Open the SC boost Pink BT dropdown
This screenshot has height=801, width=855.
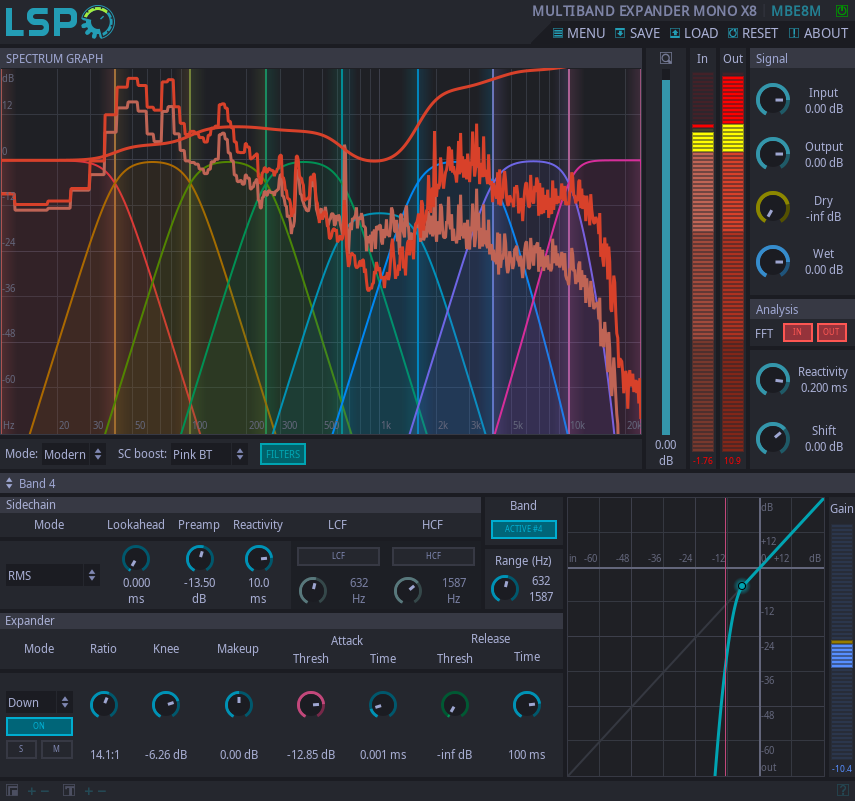coord(209,454)
